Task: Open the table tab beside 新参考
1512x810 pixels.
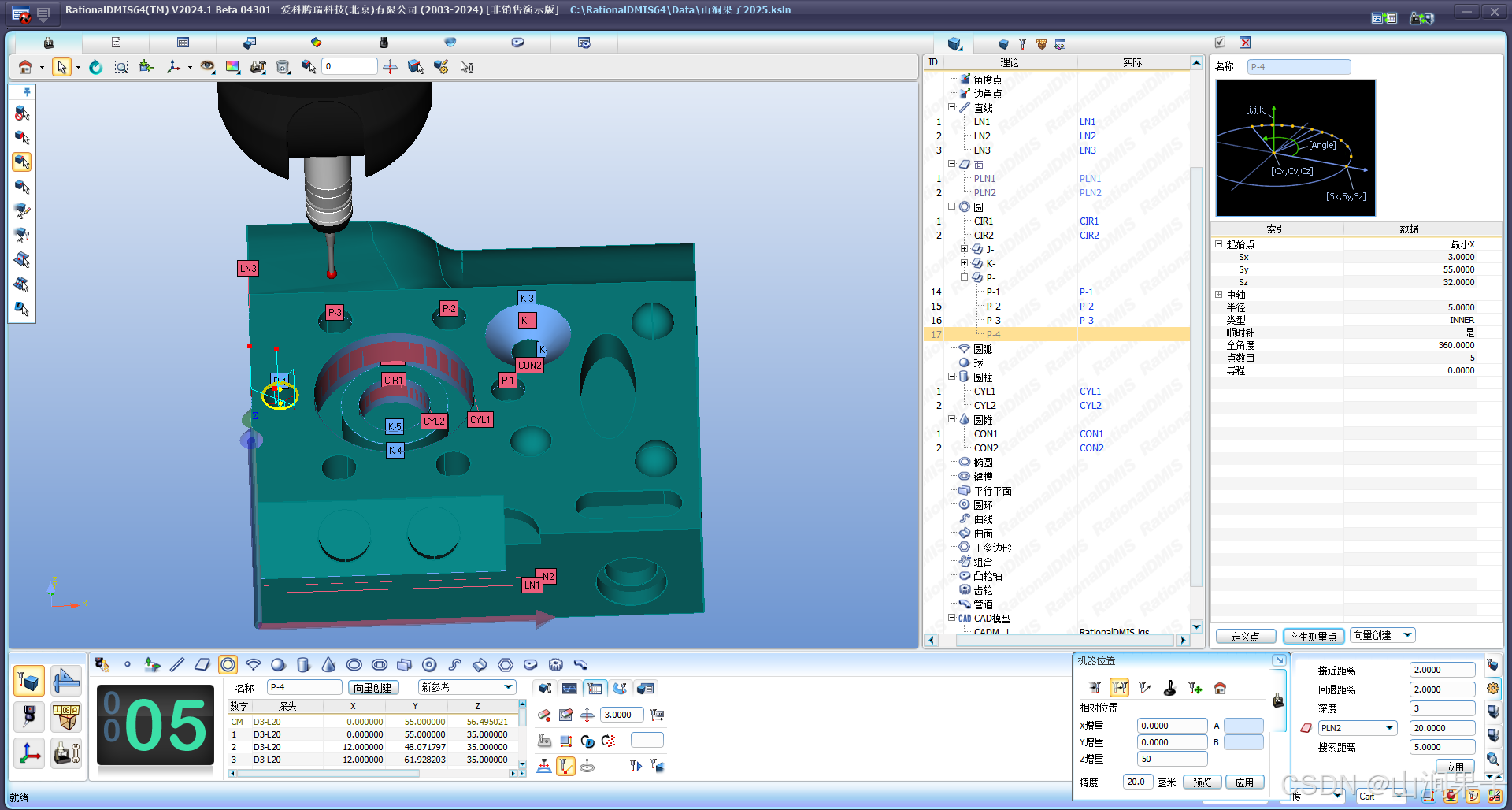Action: [595, 688]
